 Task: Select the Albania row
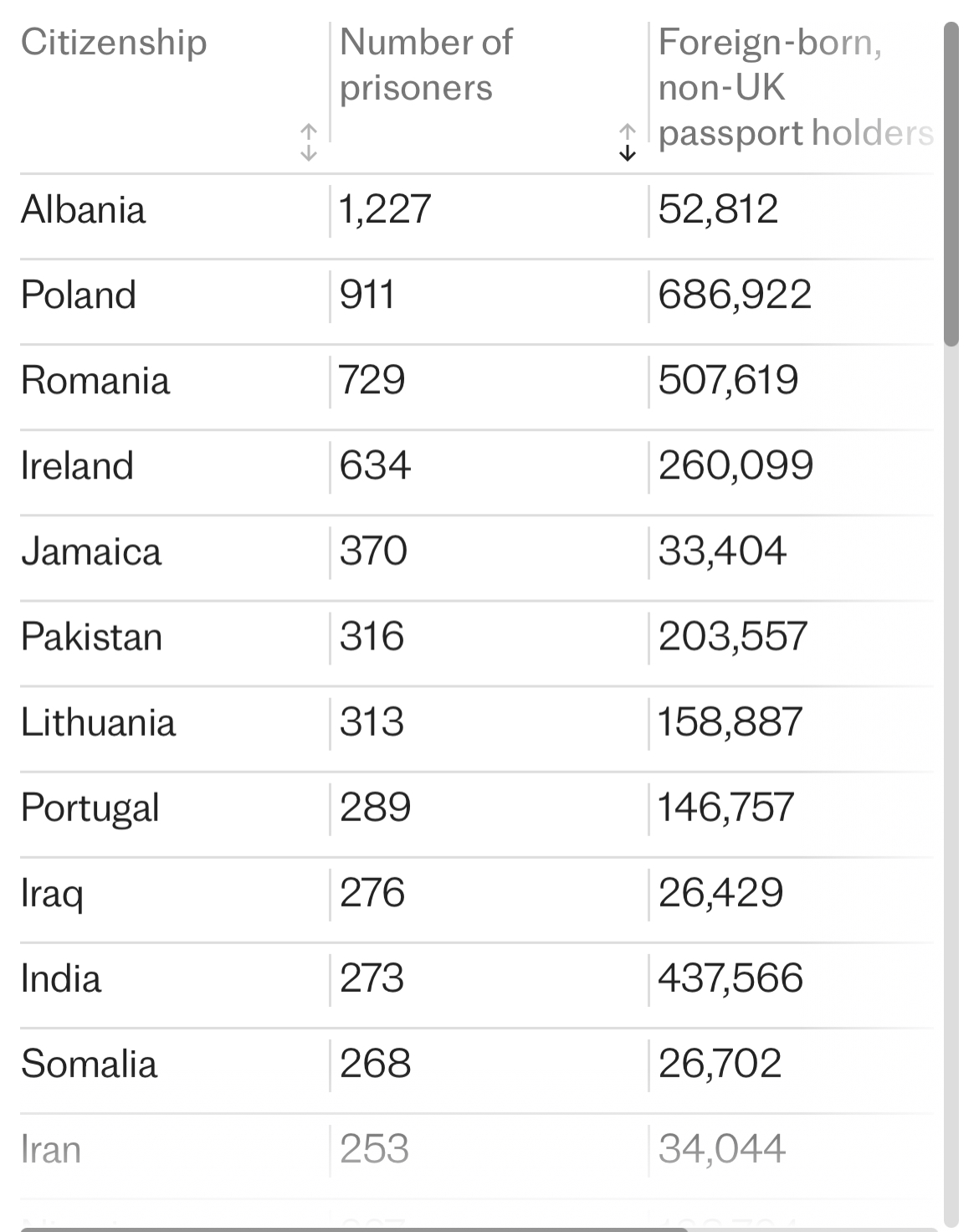[x=477, y=210]
